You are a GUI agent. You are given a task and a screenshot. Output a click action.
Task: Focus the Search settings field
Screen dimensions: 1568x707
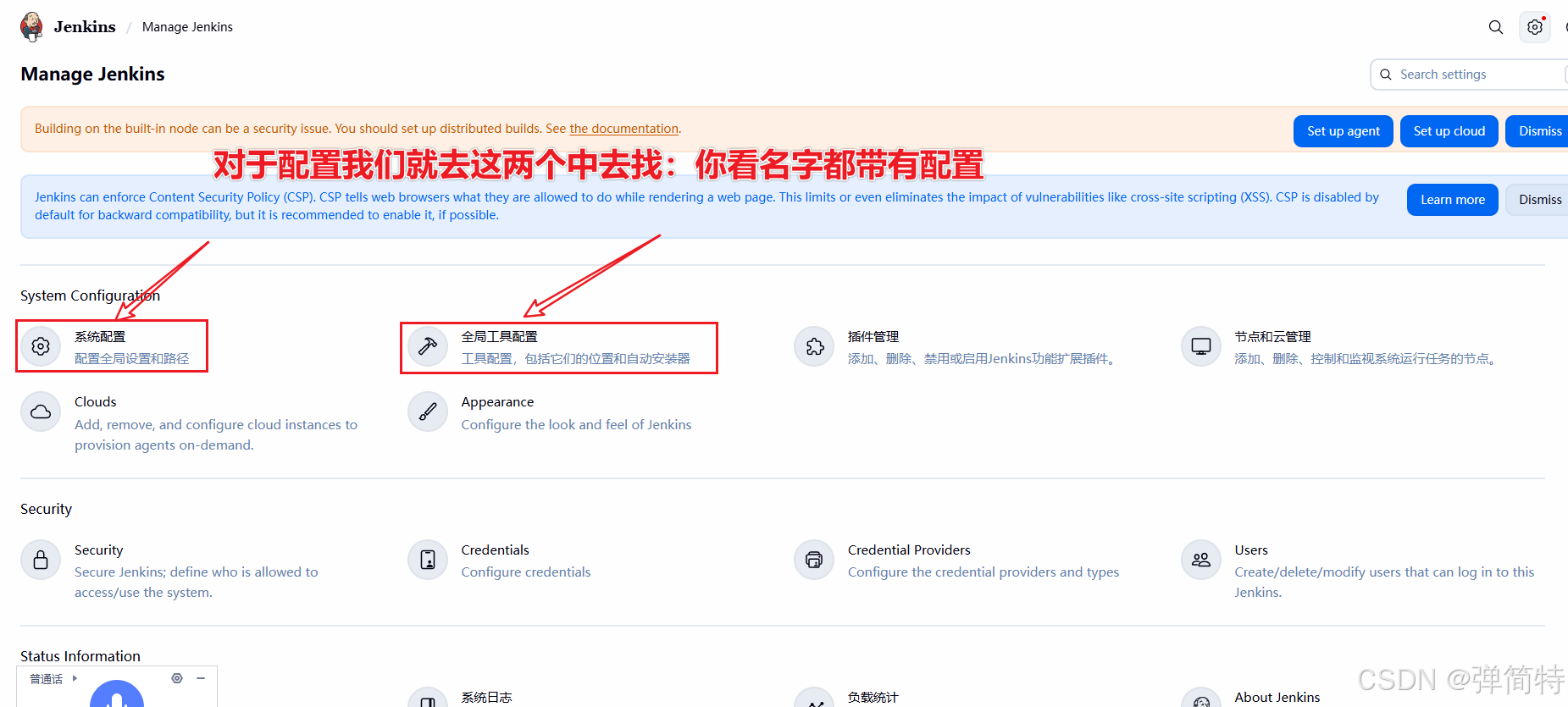(1470, 75)
